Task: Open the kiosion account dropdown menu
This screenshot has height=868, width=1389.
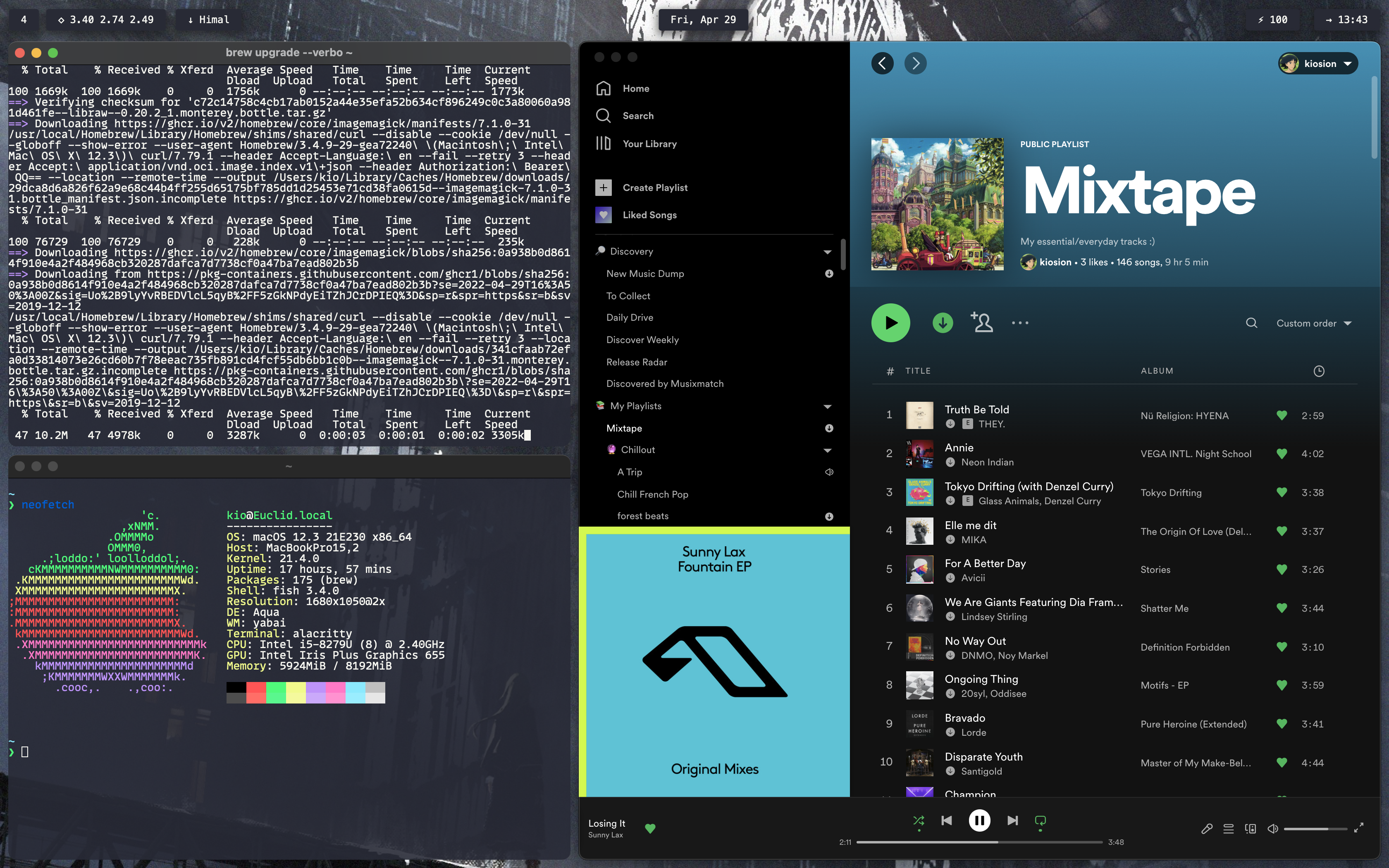Action: [x=1318, y=64]
